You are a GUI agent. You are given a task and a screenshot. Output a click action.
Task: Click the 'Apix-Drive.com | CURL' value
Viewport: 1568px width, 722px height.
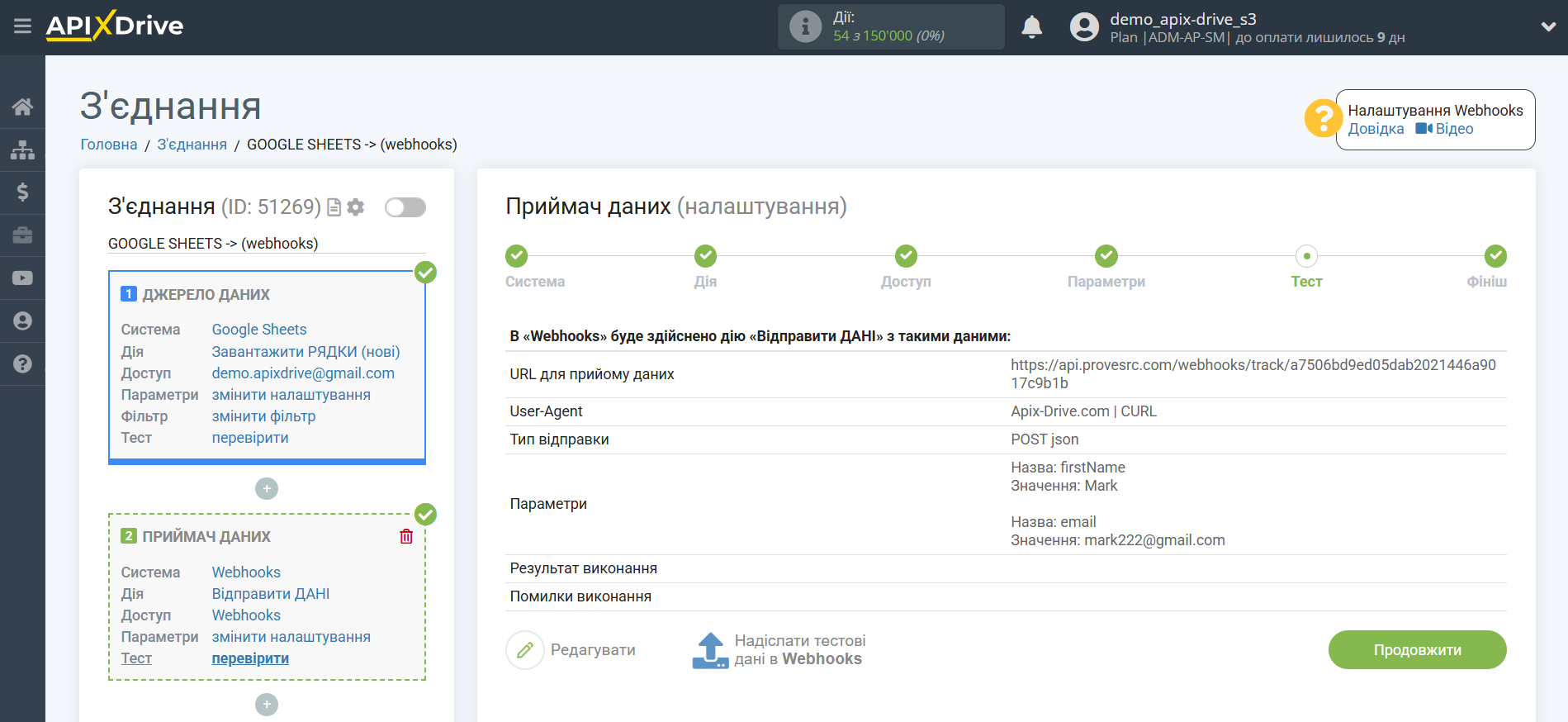tap(1083, 411)
